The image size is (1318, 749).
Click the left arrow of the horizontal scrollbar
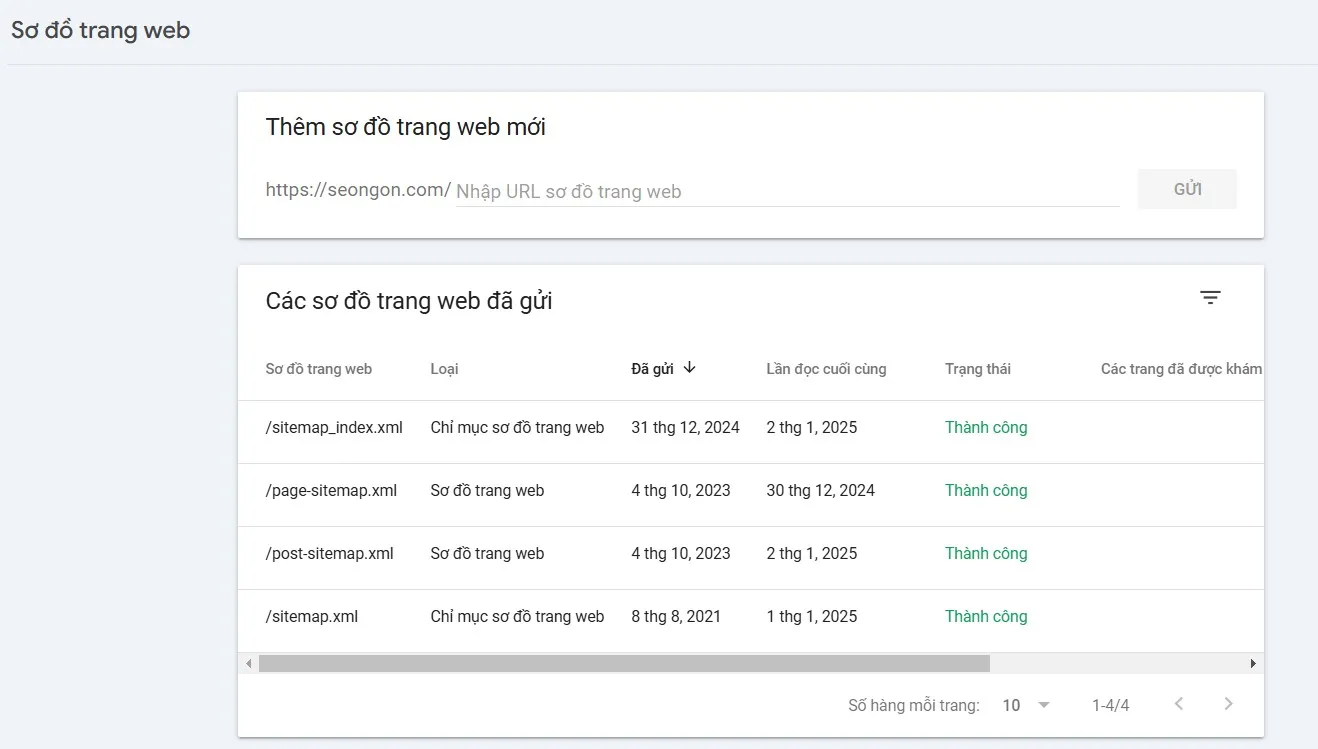248,663
